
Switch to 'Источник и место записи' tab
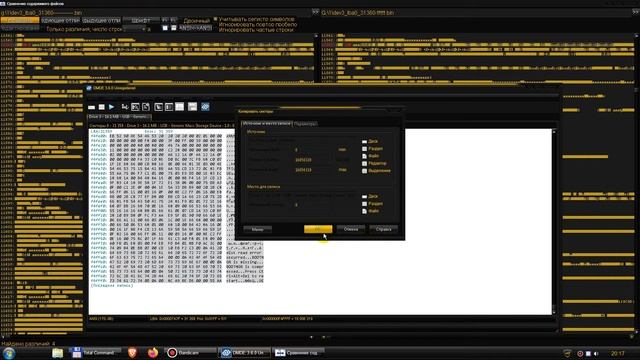pyautogui.click(x=267, y=123)
